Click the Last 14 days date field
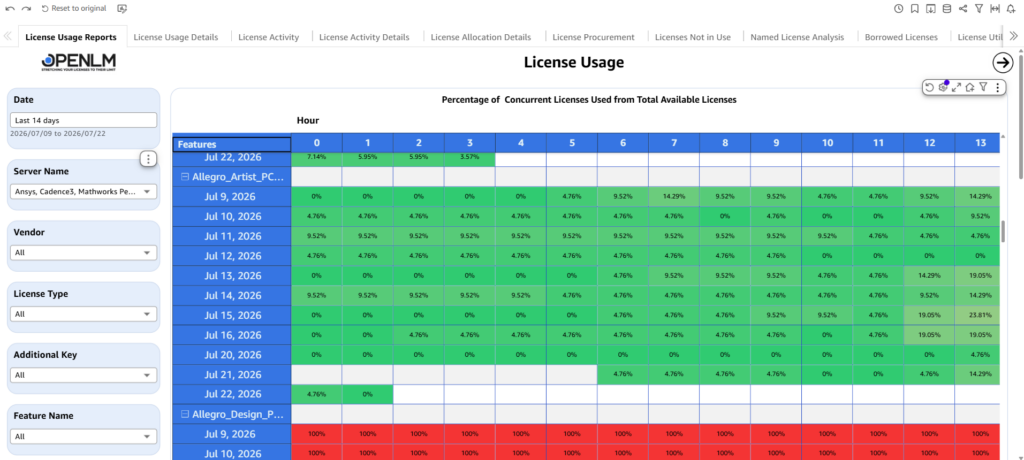The height and width of the screenshot is (460, 1024). [83, 120]
